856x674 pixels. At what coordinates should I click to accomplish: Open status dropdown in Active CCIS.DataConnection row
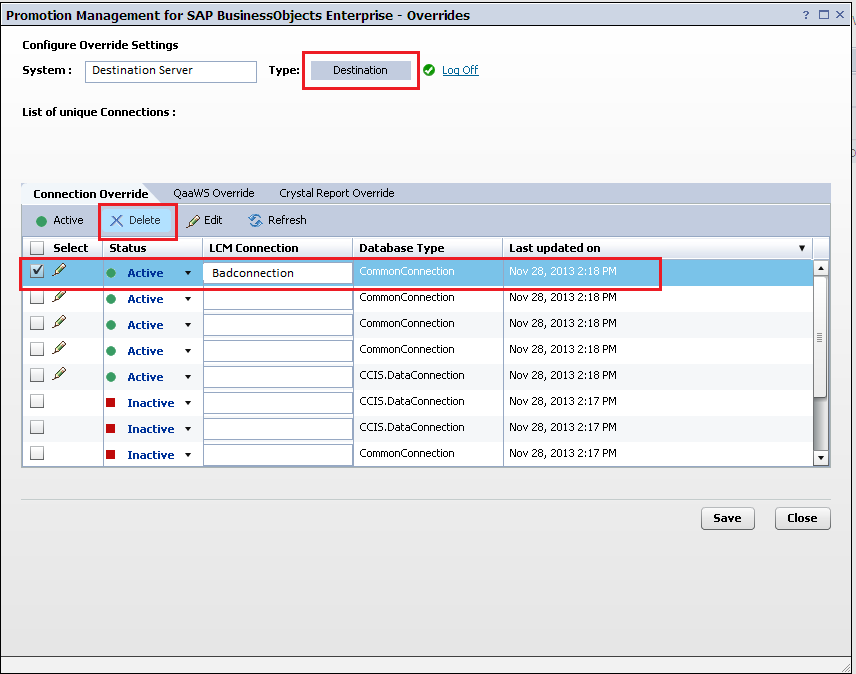188,377
